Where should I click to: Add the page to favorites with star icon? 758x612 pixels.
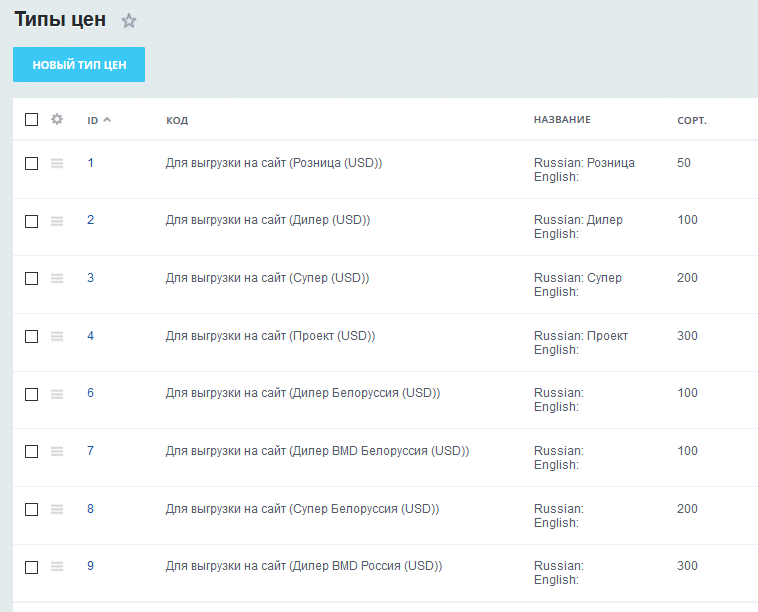click(128, 21)
